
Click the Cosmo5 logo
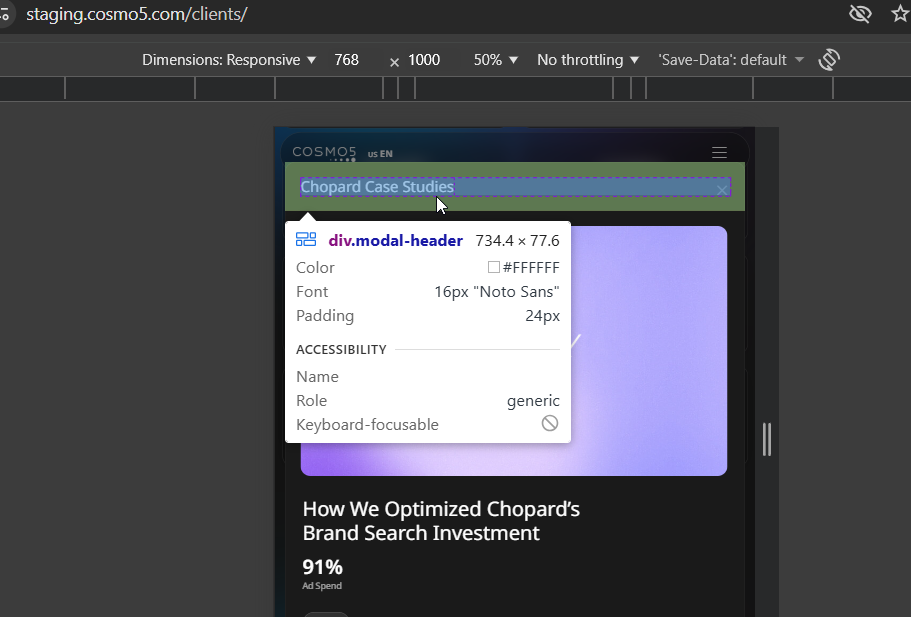[x=324, y=153]
